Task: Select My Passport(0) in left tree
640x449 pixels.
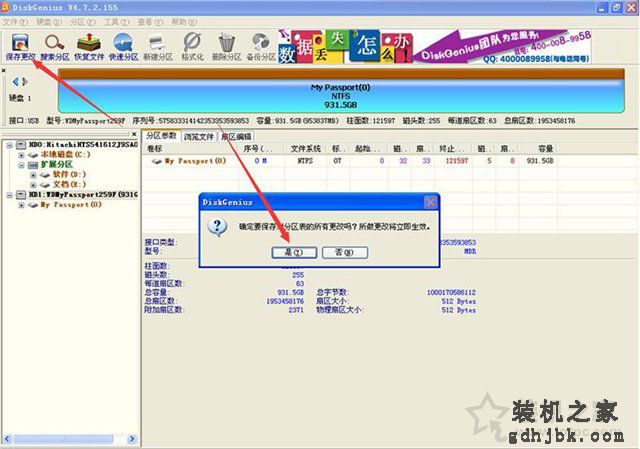Action: (71, 204)
